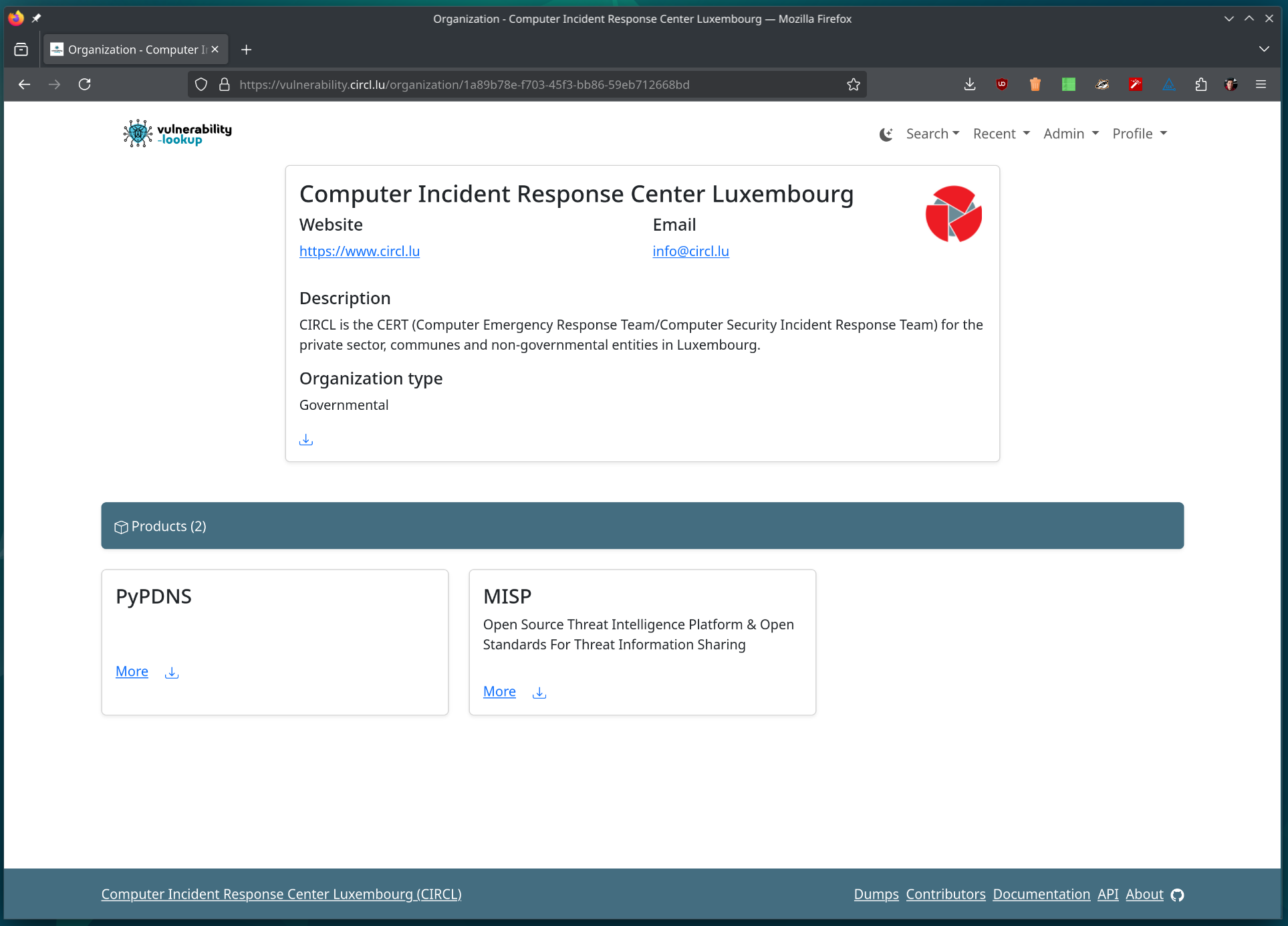Open the uBlock Origin extension icon
1288x926 pixels.
tap(1002, 84)
